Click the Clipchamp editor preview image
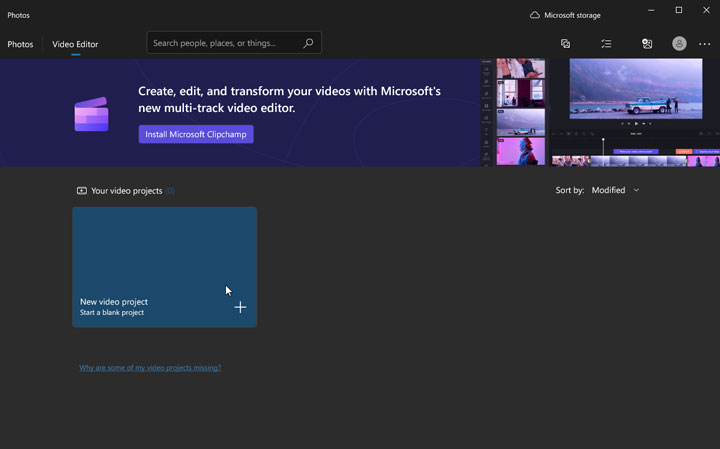This screenshot has width=720, height=449. click(x=600, y=112)
